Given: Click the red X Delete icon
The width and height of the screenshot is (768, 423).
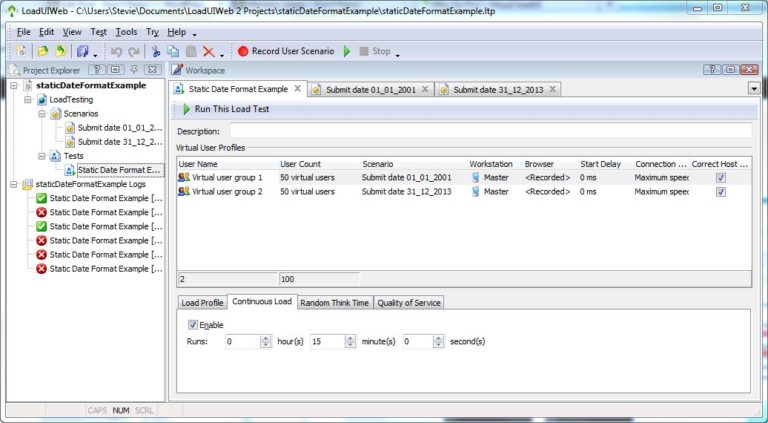Looking at the screenshot, I should tap(208, 51).
